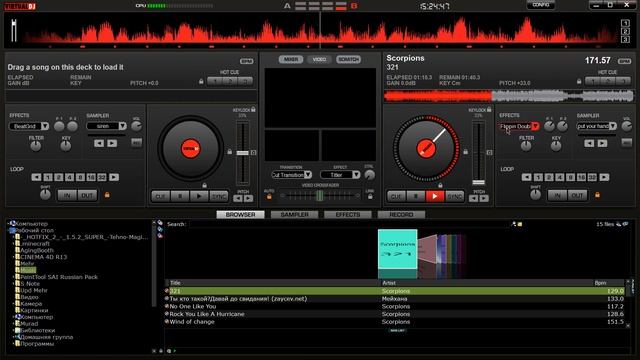The width and height of the screenshot is (640, 360).
Task: Toggle the video crossfader LINK lock
Action: pyautogui.click(x=370, y=197)
